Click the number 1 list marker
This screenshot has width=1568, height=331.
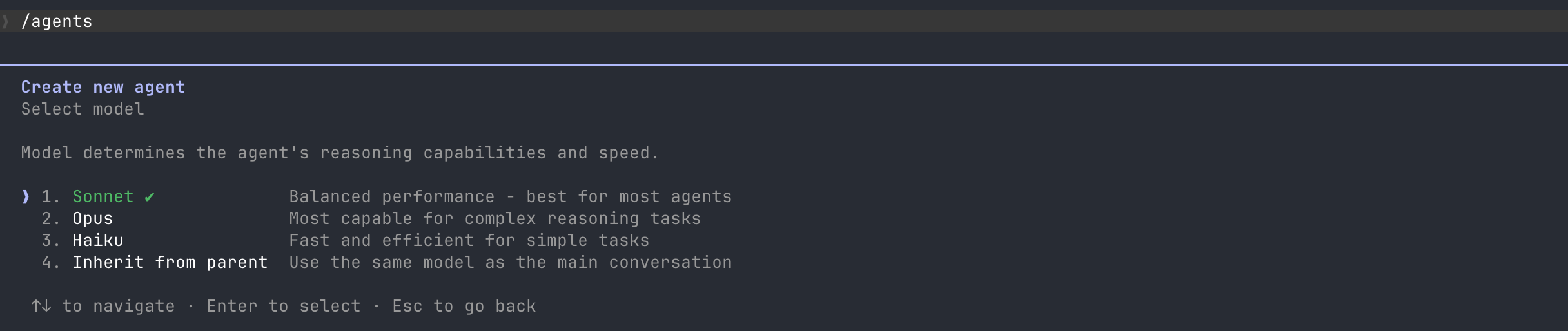coord(51,196)
